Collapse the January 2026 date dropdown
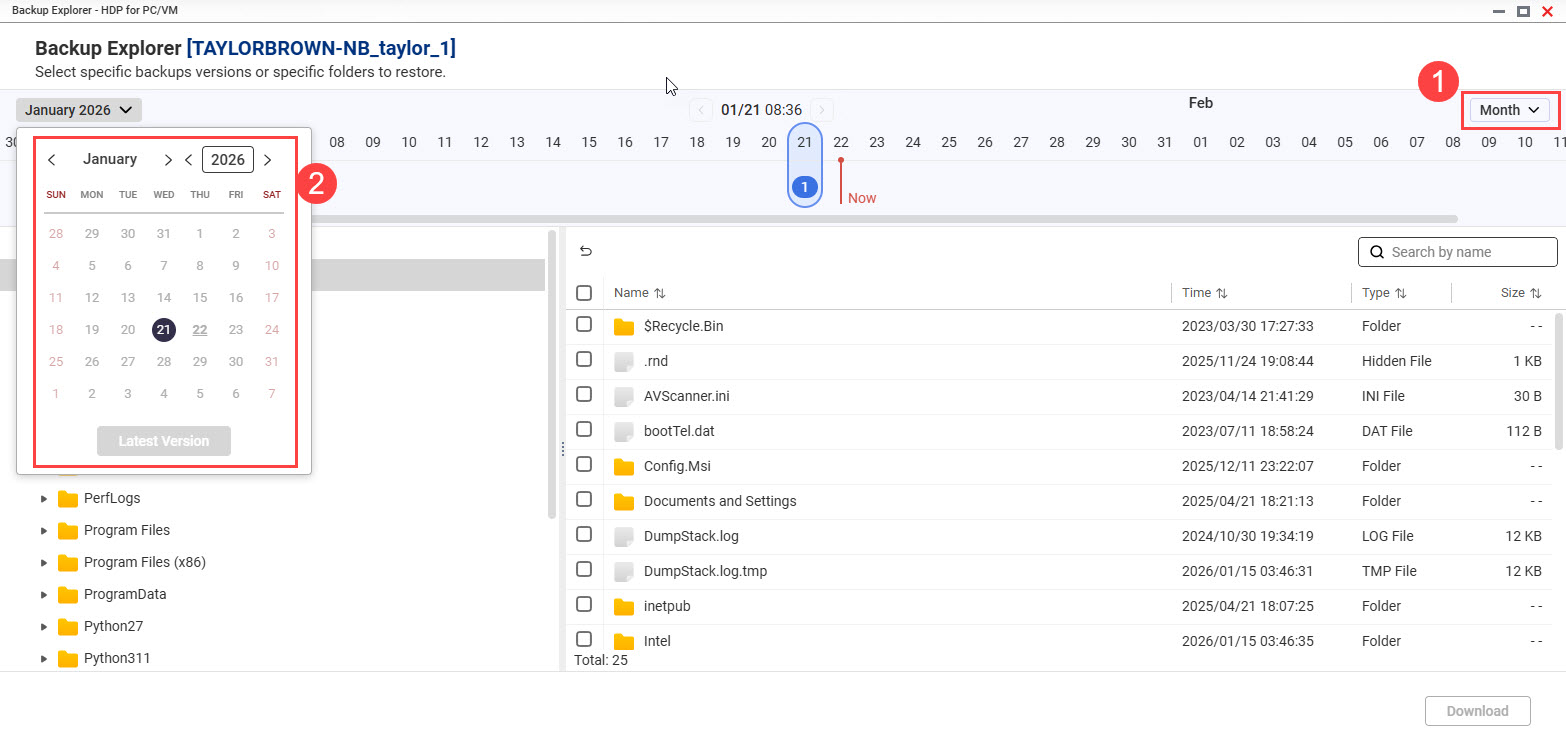 (79, 110)
